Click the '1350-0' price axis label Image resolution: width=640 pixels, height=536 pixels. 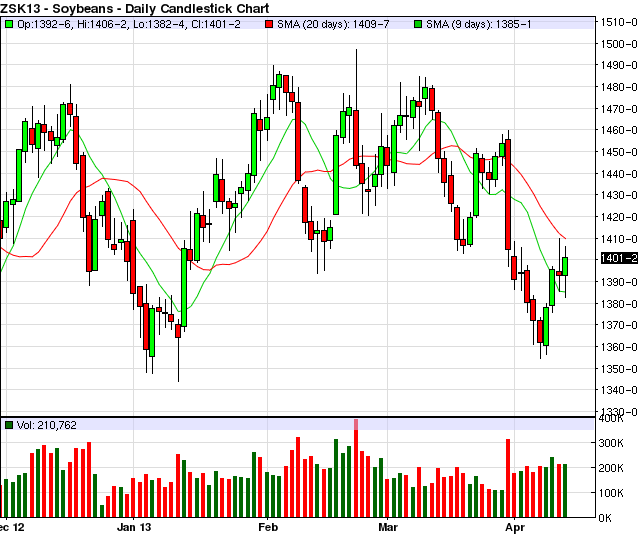[x=619, y=369]
